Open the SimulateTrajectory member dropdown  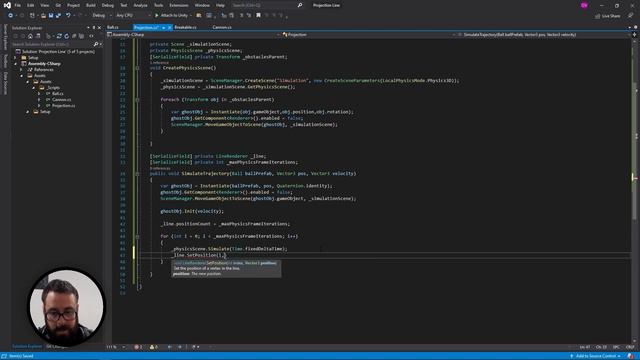pyautogui.click(x=544, y=35)
